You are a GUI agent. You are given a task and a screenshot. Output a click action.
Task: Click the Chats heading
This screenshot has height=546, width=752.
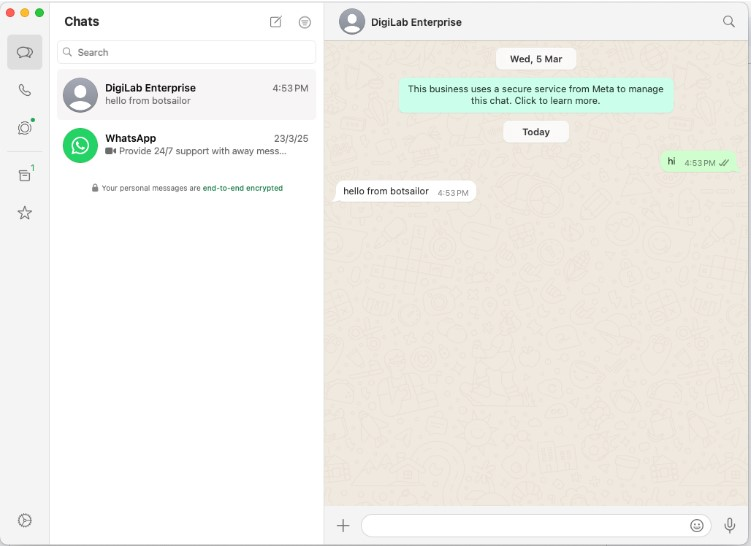(82, 22)
